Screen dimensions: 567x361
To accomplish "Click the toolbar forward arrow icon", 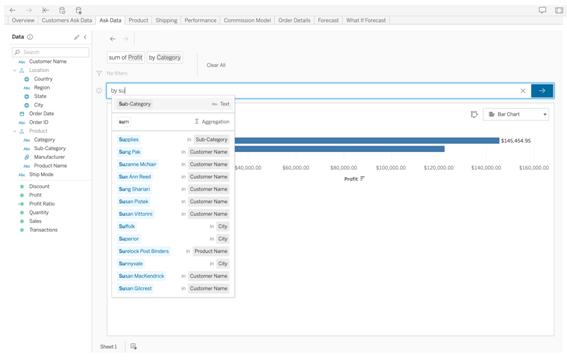I will (29, 10).
